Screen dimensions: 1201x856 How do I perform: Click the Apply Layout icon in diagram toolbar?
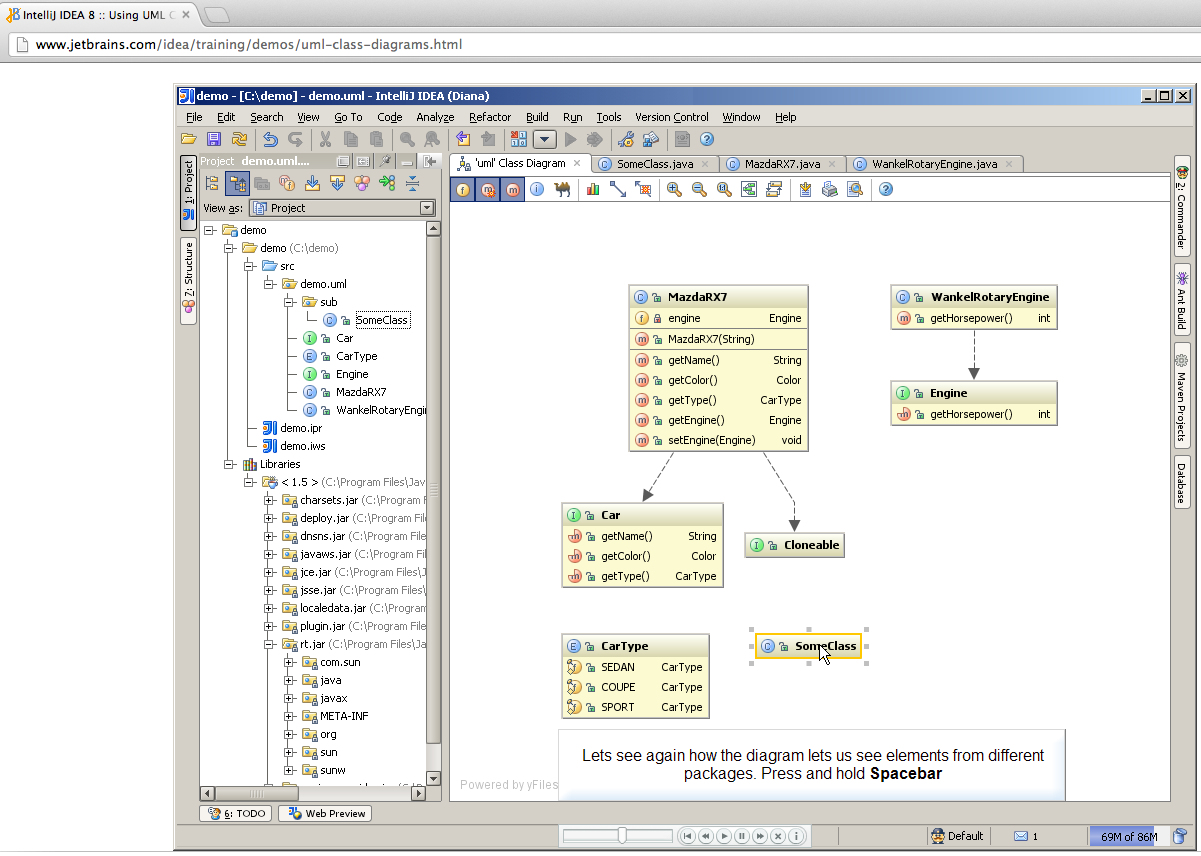click(x=774, y=189)
